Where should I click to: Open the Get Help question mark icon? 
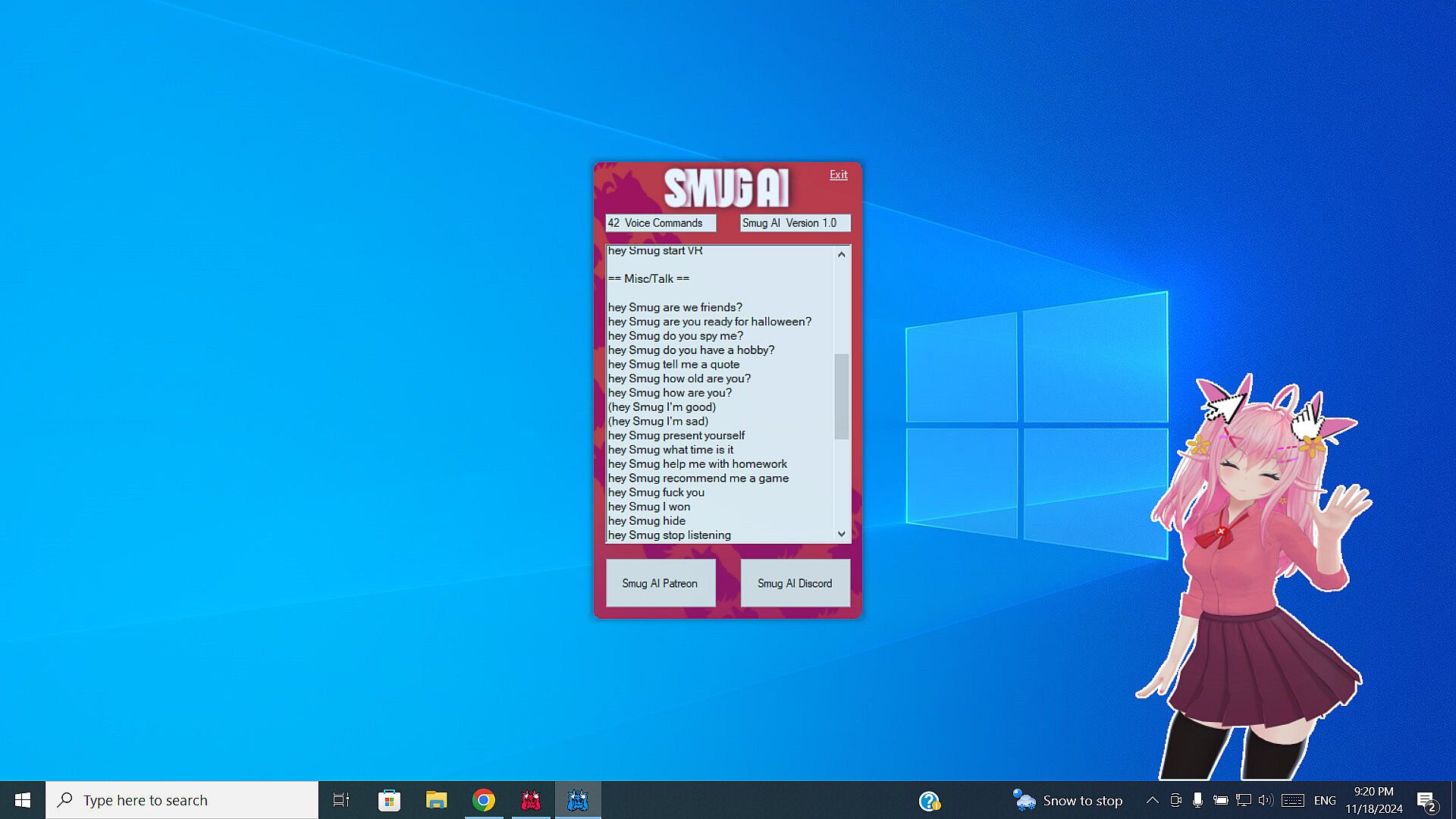click(929, 801)
